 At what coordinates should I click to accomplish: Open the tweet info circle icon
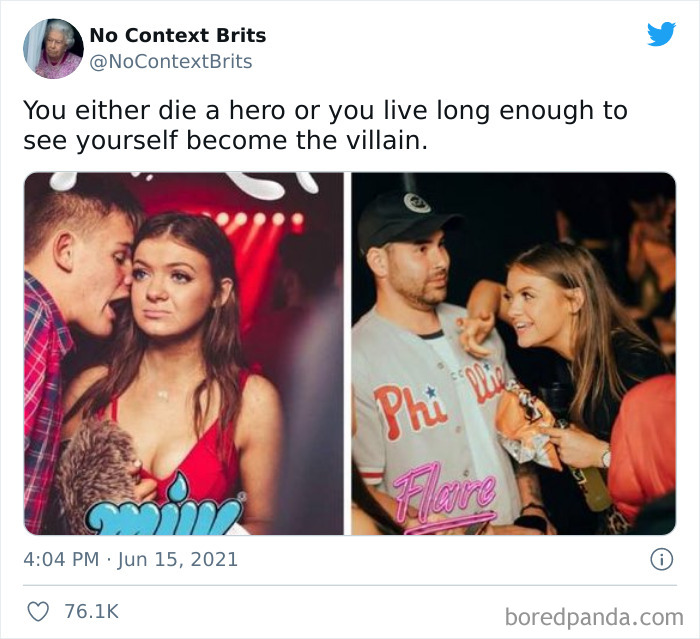click(x=661, y=559)
